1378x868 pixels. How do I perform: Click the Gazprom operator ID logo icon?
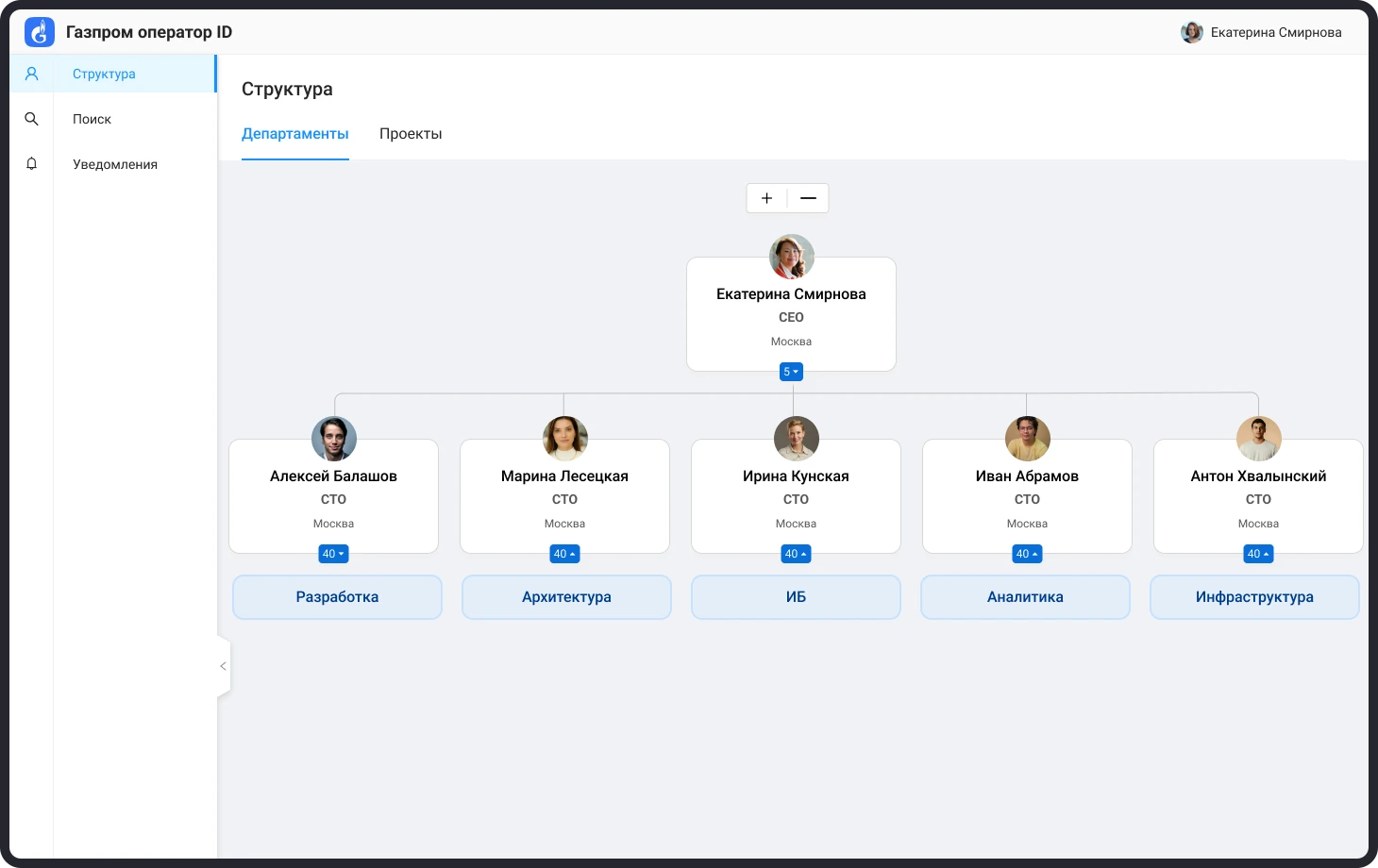click(40, 32)
